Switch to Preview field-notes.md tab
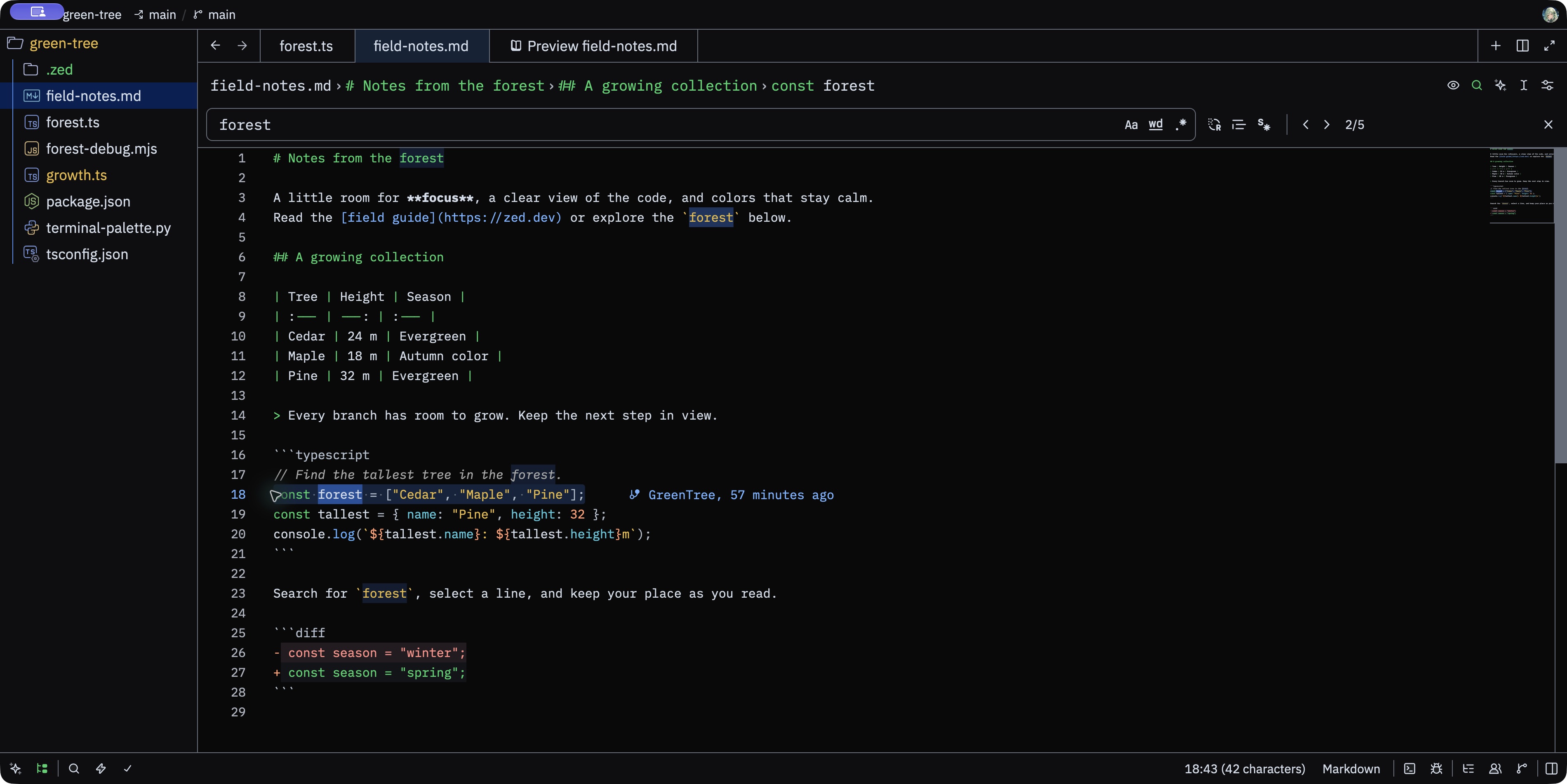Screen dimensions: 1567x784 click(x=594, y=46)
